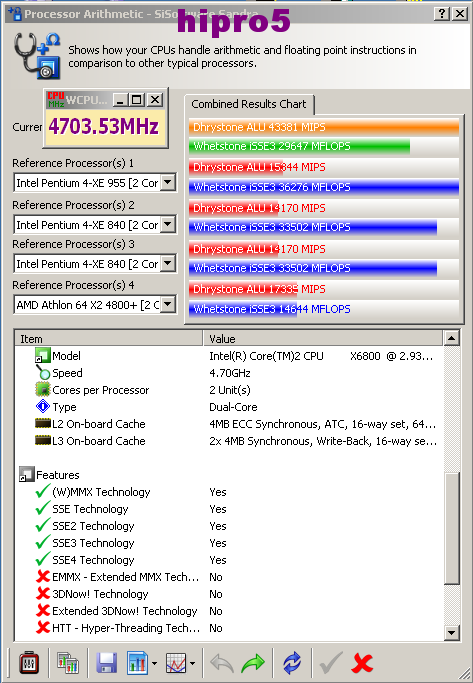This screenshot has height=683, width=473.
Task: Click the blue diamond Type icon
Action: pos(43,406)
